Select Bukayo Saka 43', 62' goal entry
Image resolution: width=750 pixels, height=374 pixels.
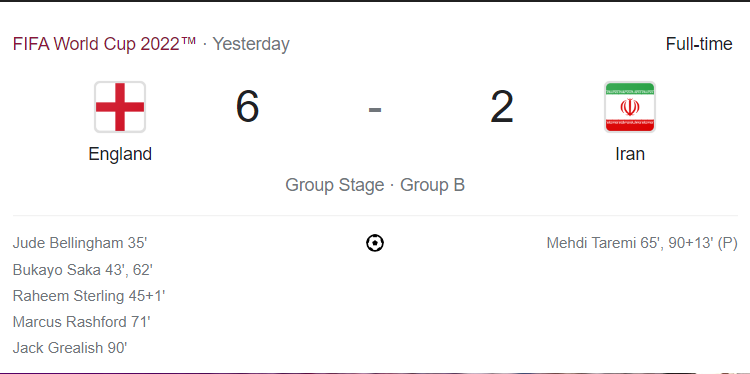[82, 270]
